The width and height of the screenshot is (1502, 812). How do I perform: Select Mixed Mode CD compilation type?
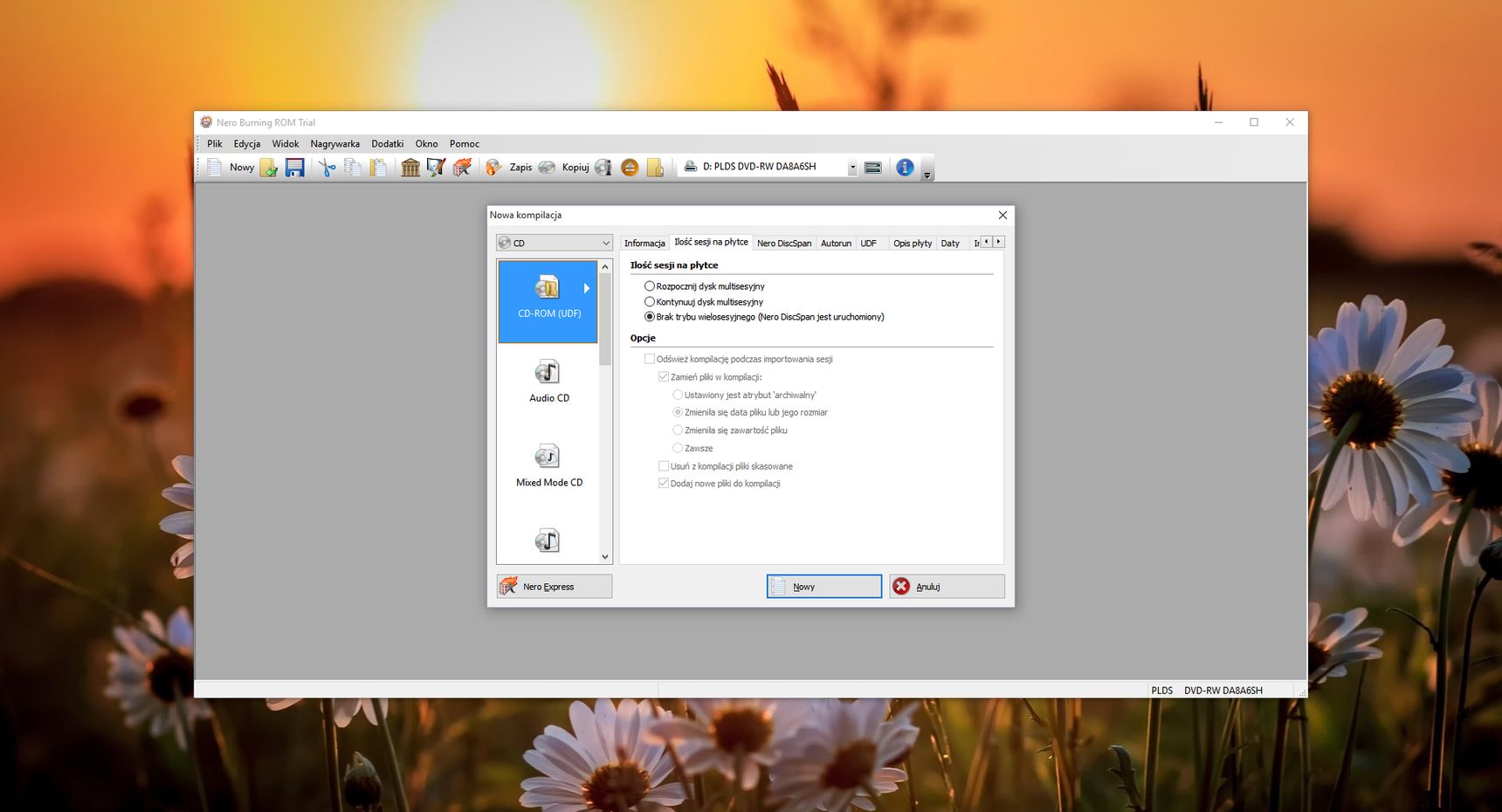pyautogui.click(x=548, y=467)
